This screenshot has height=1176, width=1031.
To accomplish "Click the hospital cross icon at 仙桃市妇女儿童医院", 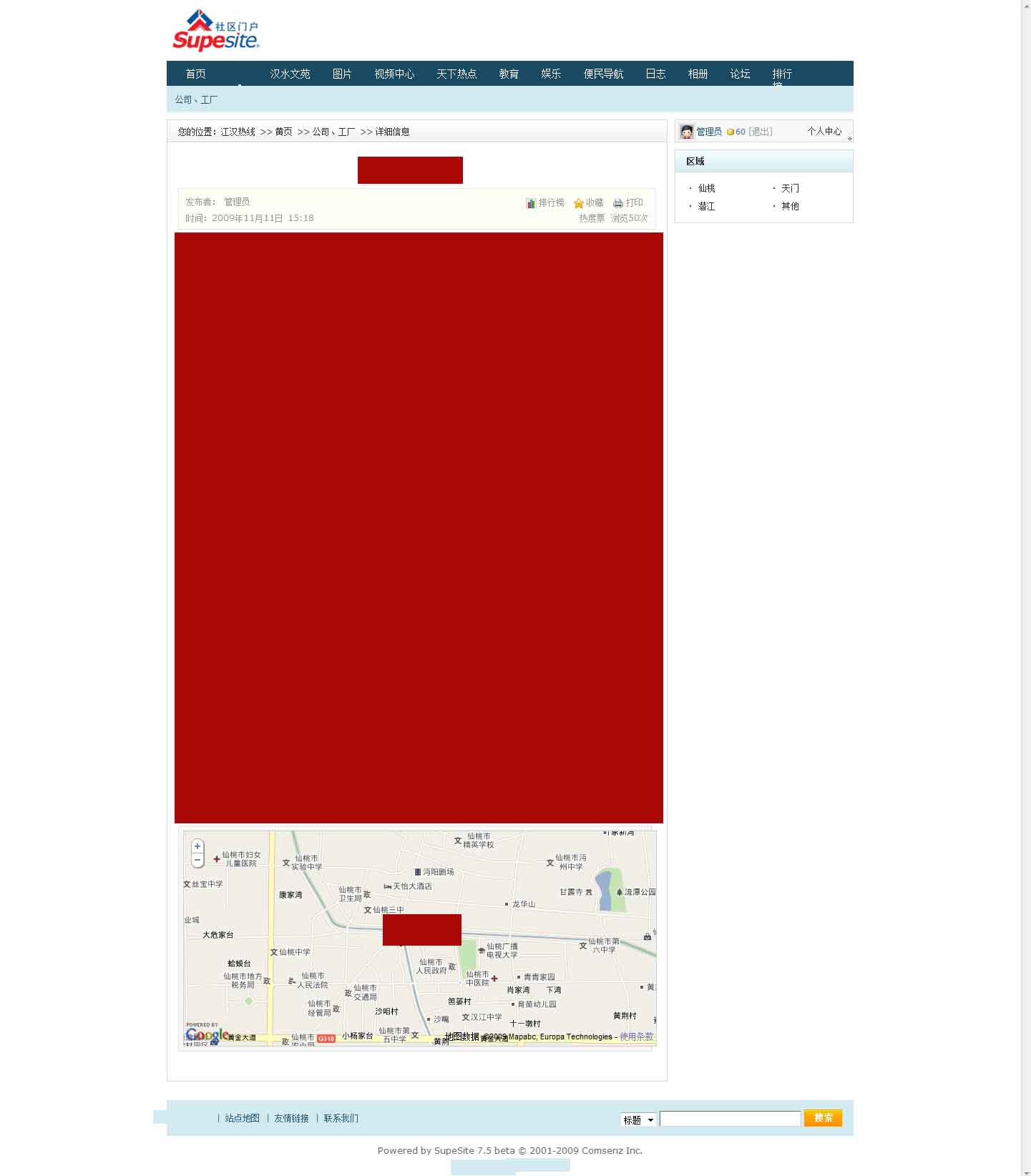I will point(216,859).
